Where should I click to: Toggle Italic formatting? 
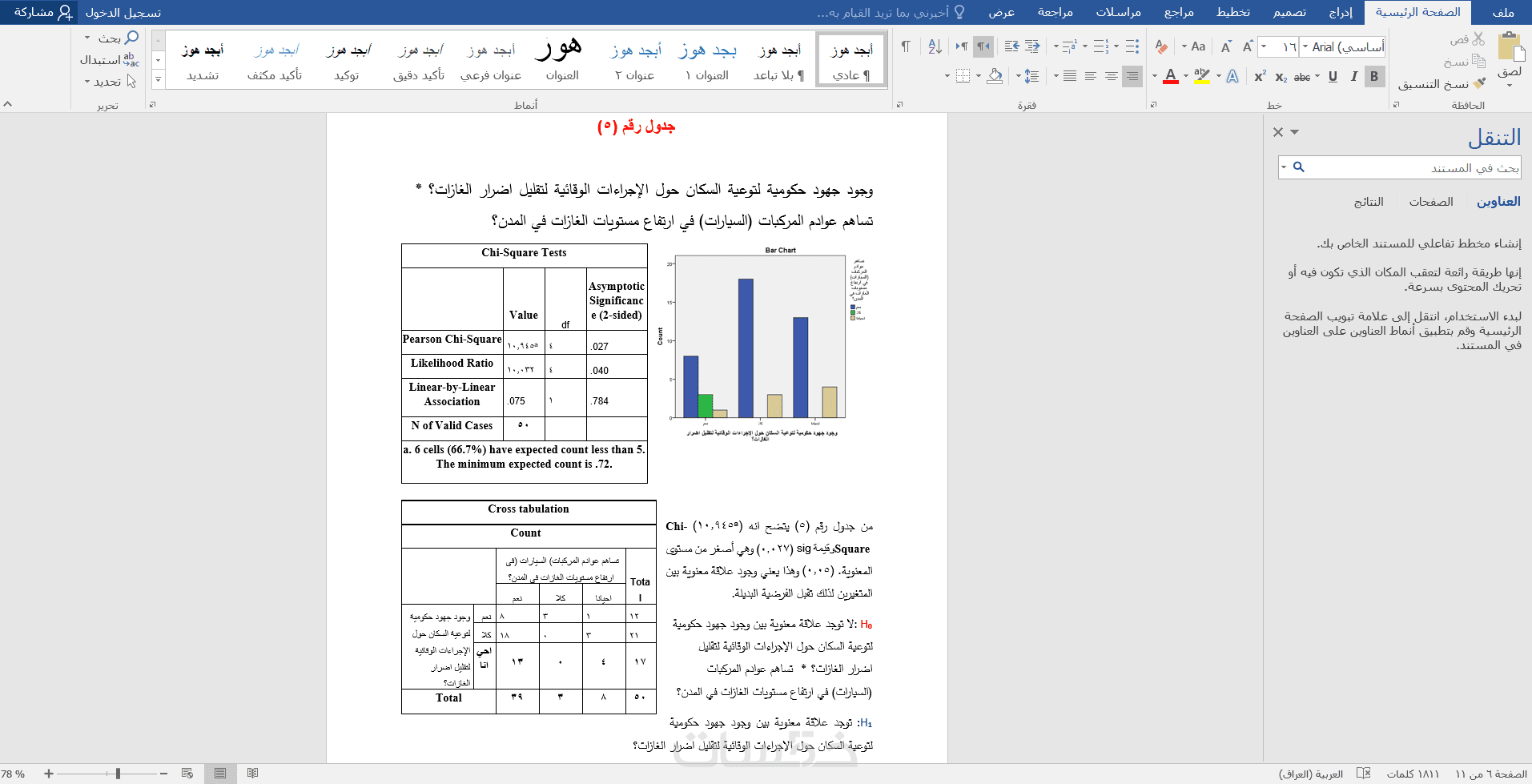(x=1353, y=76)
